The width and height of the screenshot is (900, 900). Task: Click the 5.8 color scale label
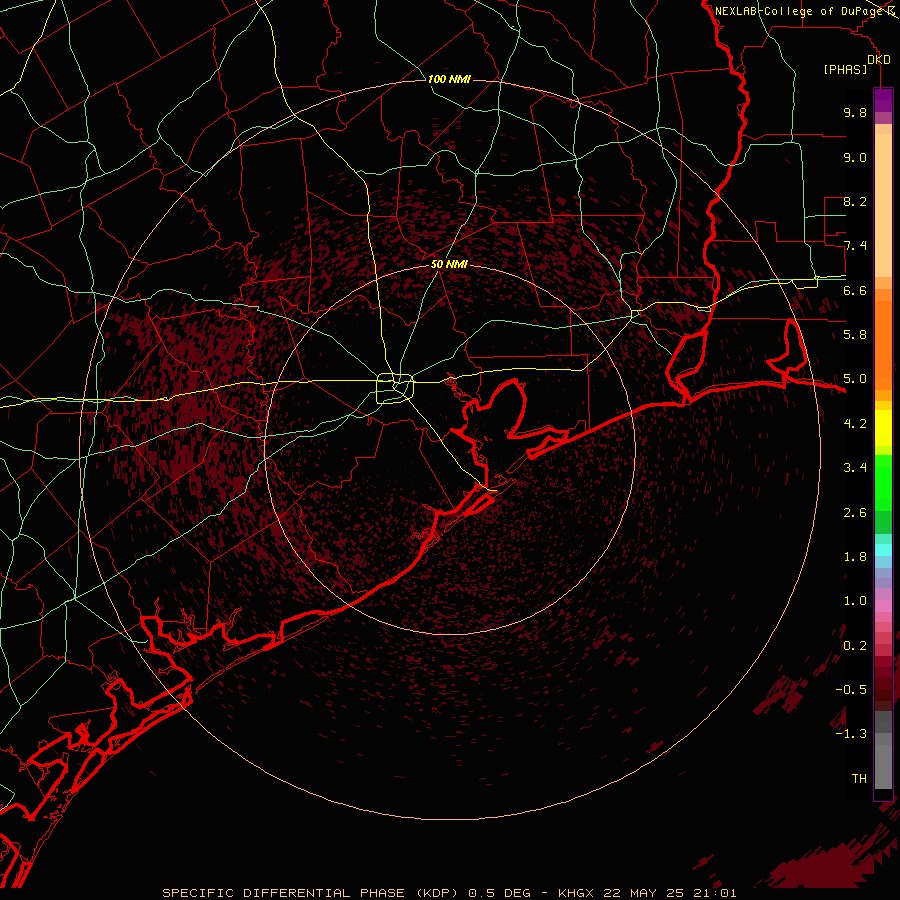(x=855, y=335)
